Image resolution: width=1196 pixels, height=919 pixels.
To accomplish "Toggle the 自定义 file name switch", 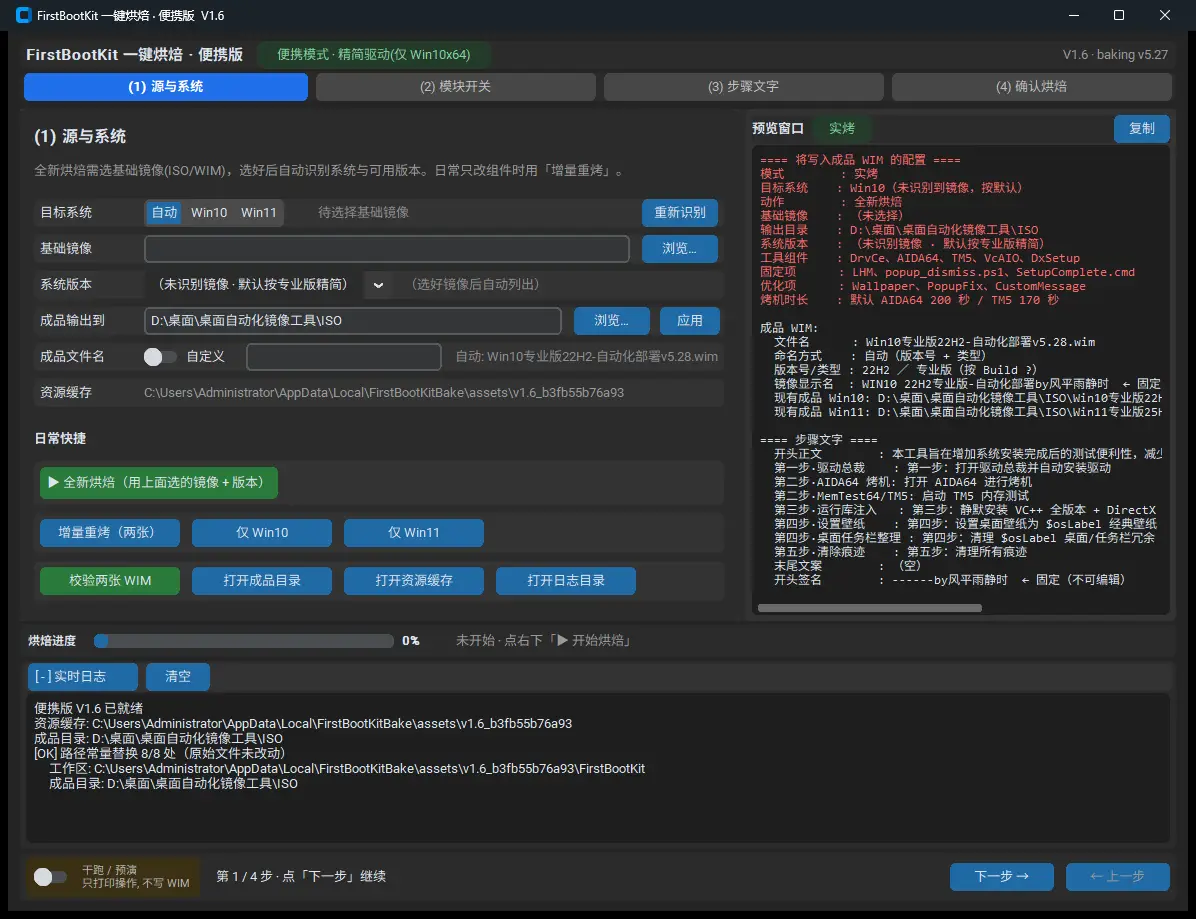I will [x=159, y=357].
